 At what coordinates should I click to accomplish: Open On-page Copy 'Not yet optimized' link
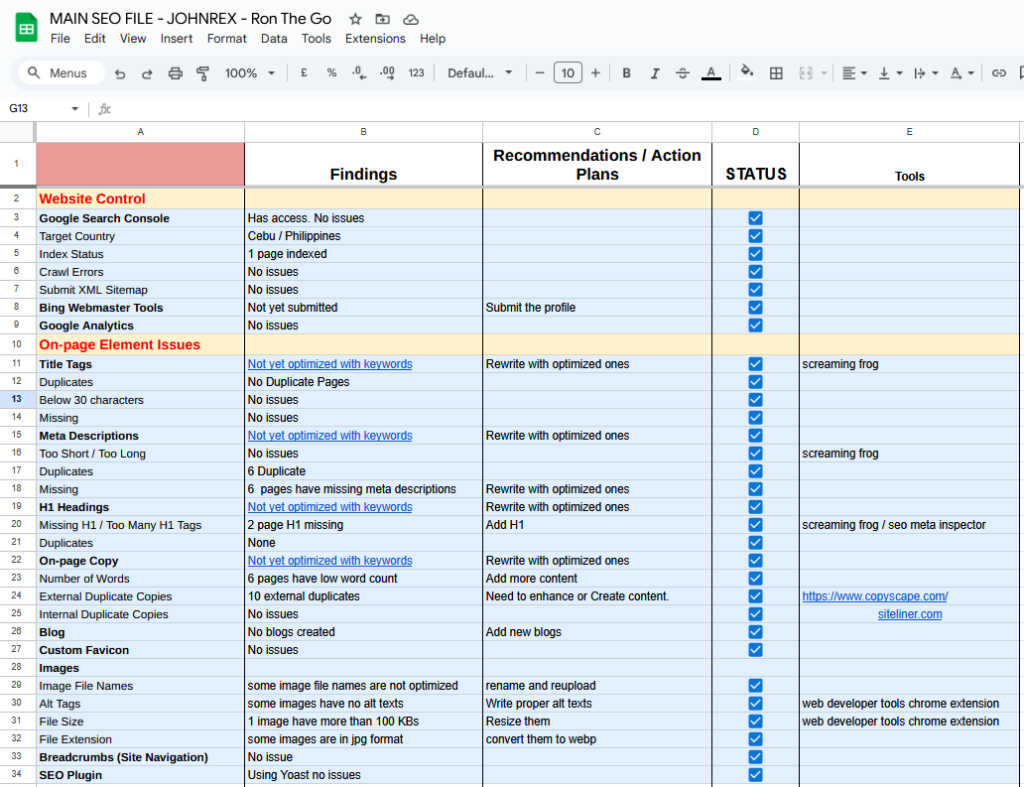pos(330,560)
